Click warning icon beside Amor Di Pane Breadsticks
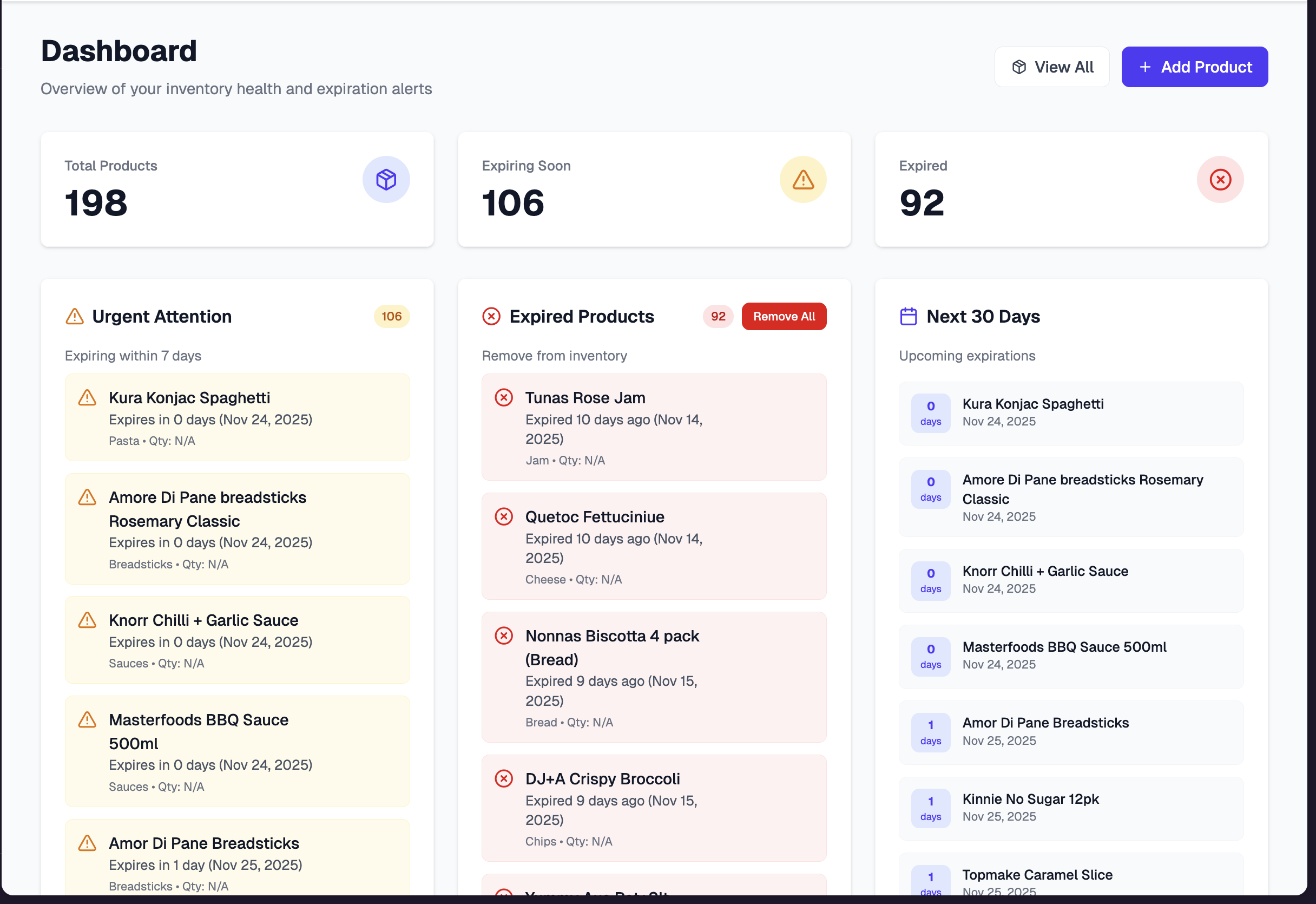 click(87, 843)
